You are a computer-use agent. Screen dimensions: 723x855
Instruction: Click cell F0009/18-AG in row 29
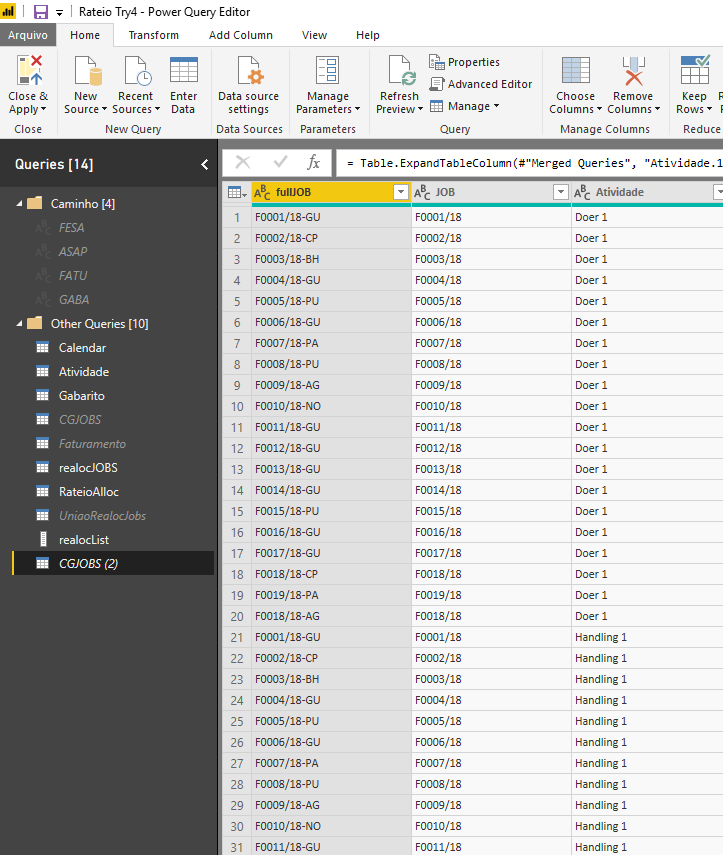(331, 805)
